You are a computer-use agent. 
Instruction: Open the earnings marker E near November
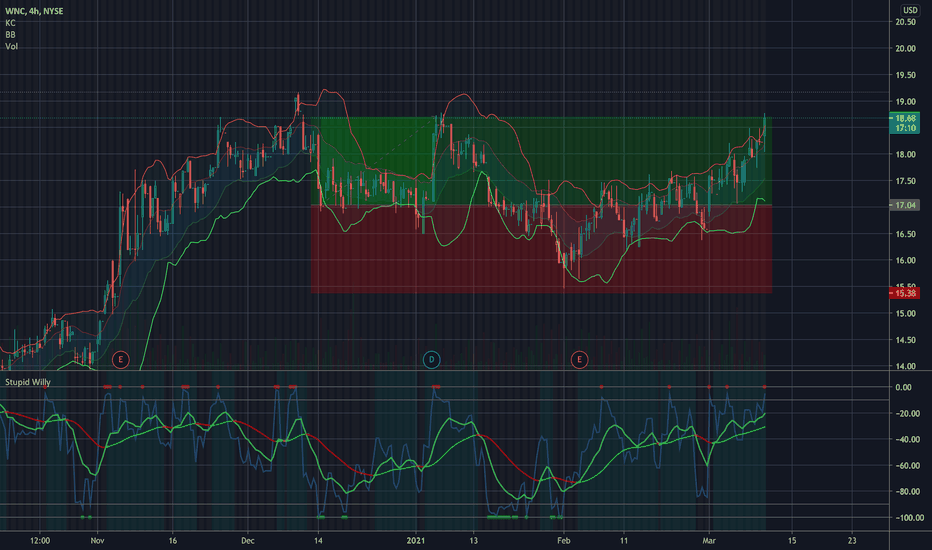pyautogui.click(x=121, y=359)
